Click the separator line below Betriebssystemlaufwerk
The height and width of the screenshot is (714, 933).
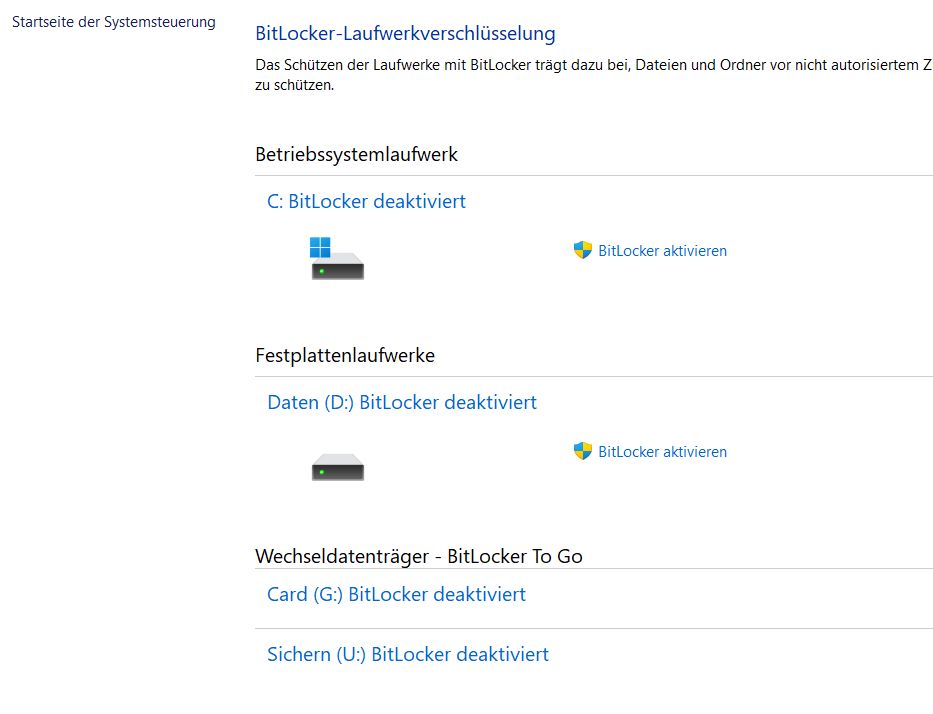[594, 176]
